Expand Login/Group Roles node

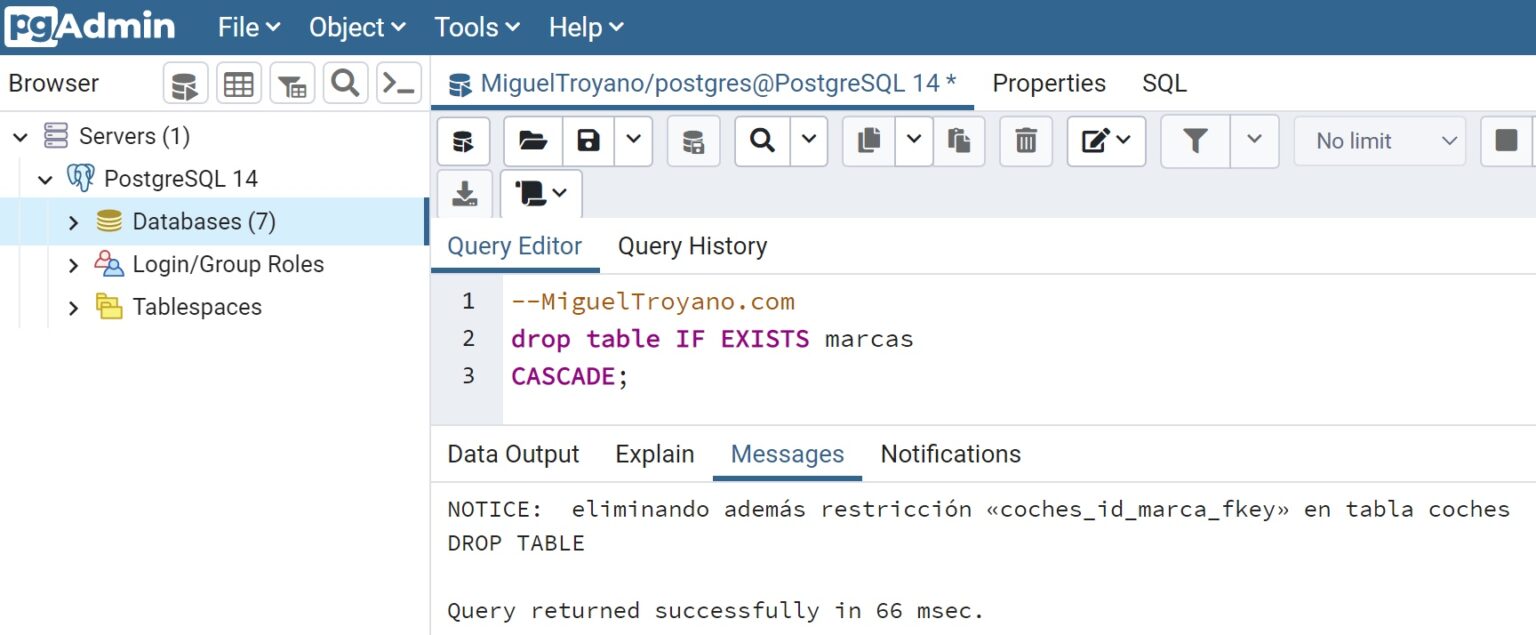click(x=73, y=265)
